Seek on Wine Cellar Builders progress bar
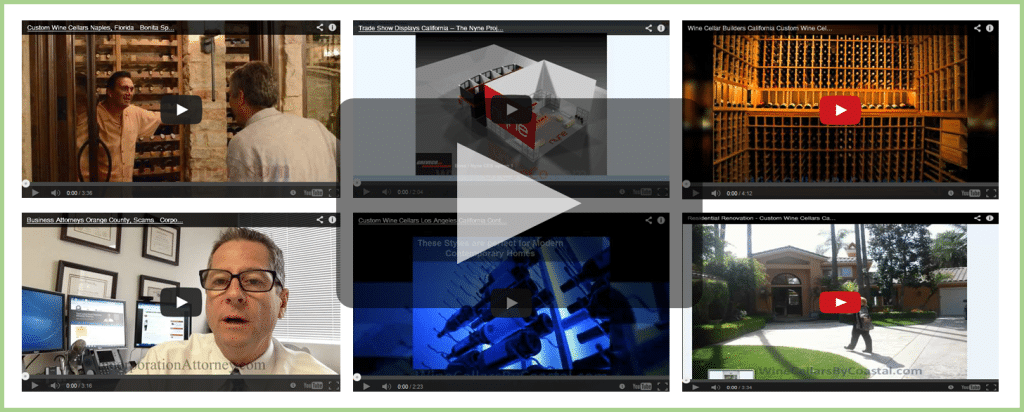Viewport: 1024px width, 412px height. point(840,183)
